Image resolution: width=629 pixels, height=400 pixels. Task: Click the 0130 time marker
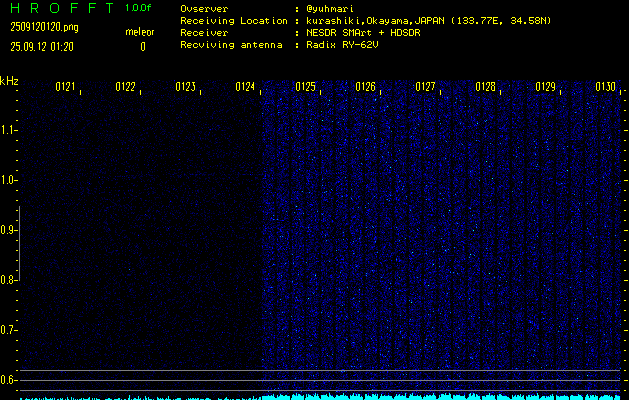pos(606,87)
